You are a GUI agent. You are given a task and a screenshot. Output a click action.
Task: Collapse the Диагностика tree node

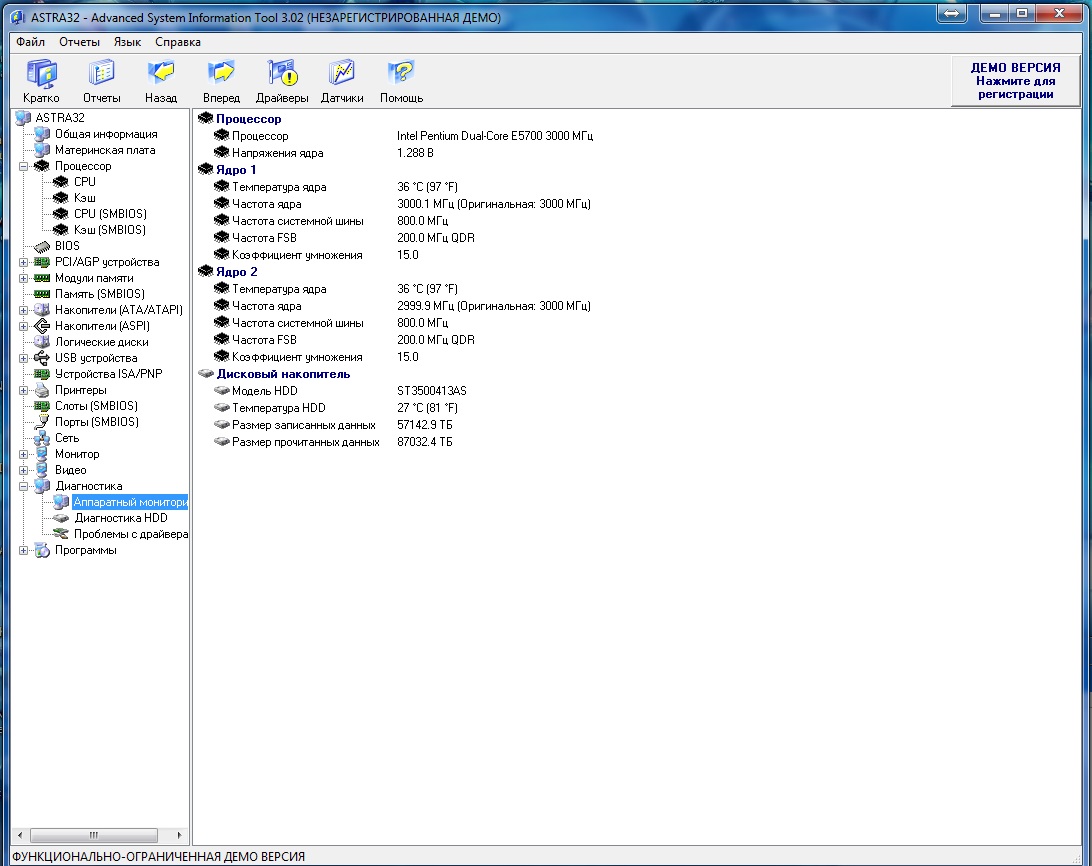pos(23,486)
